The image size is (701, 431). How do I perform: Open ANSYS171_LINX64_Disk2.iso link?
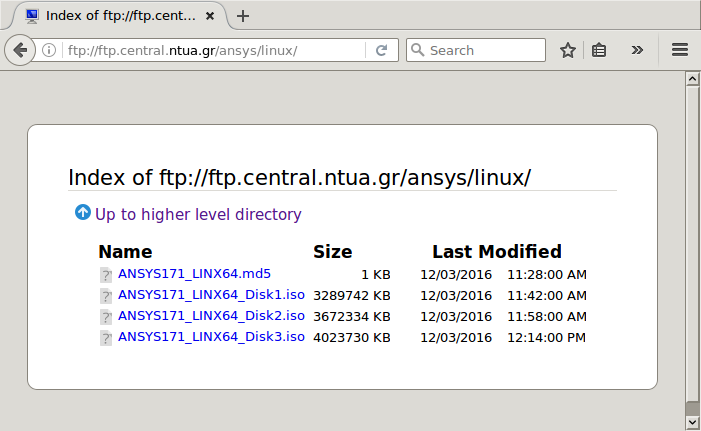click(x=211, y=316)
